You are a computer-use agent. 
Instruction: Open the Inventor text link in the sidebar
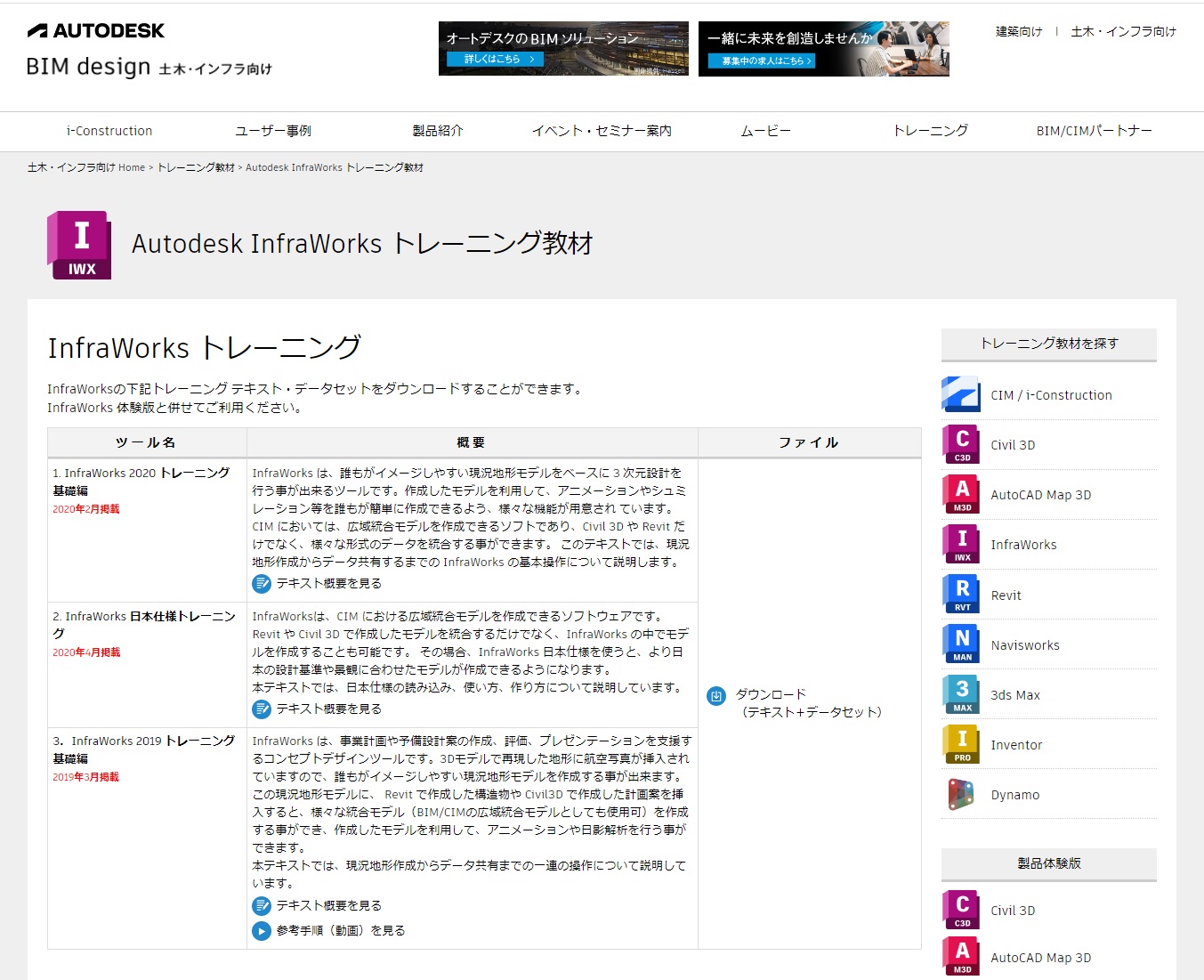click(x=1016, y=745)
